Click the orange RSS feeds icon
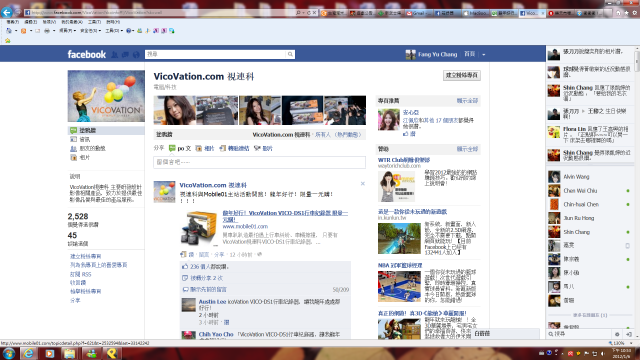The height and width of the screenshot is (360, 640). pos(24,31)
